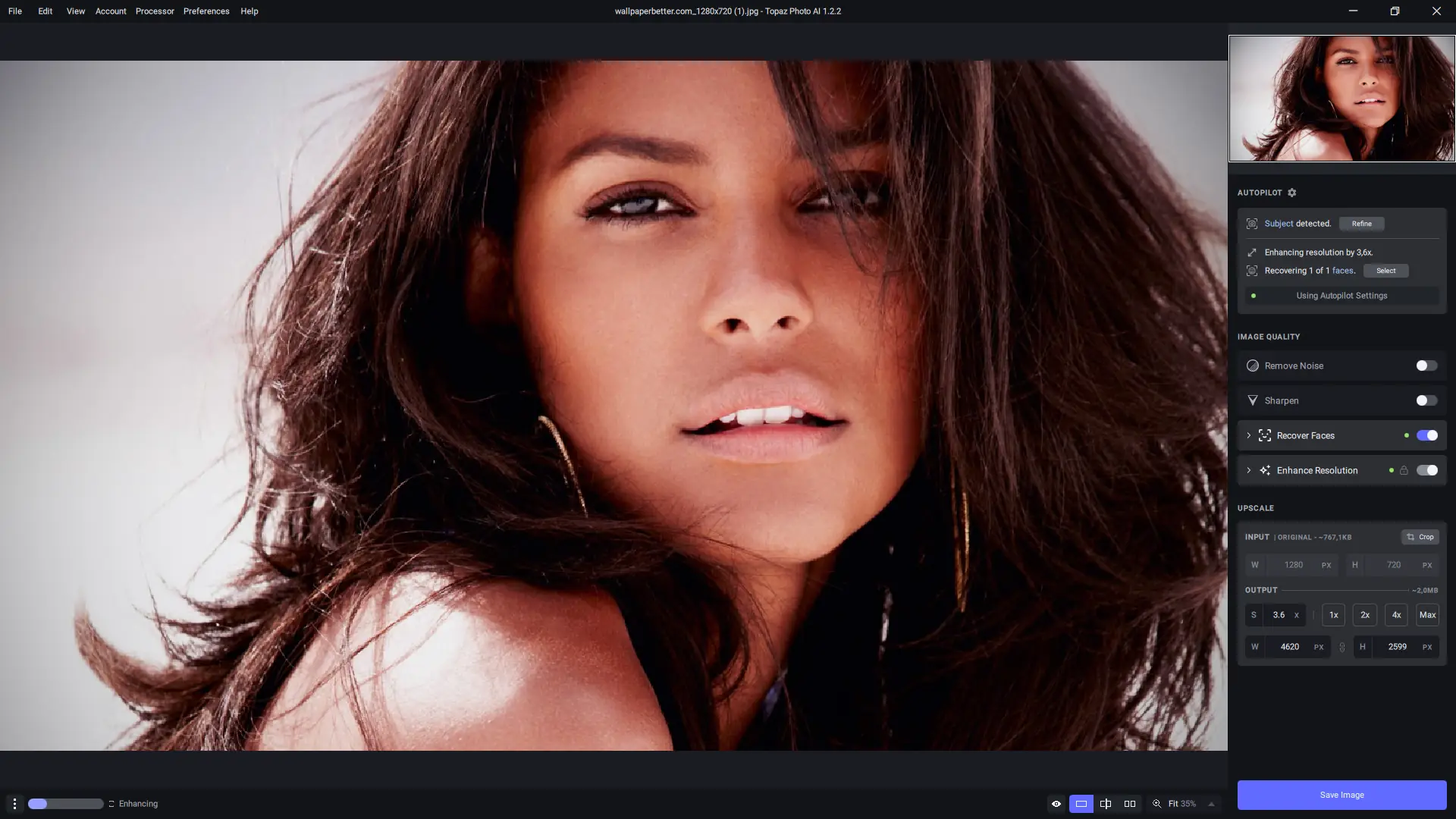
Task: Click the navigator preview thumbnail
Action: coord(1341,99)
